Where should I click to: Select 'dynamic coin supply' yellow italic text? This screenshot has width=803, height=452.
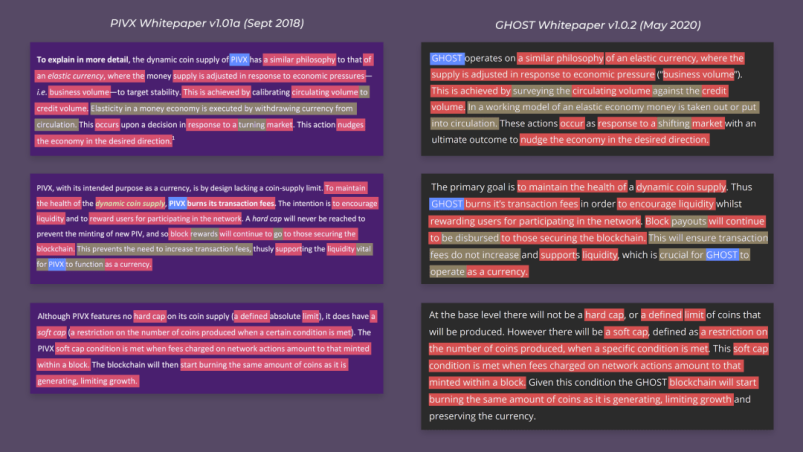click(130, 203)
